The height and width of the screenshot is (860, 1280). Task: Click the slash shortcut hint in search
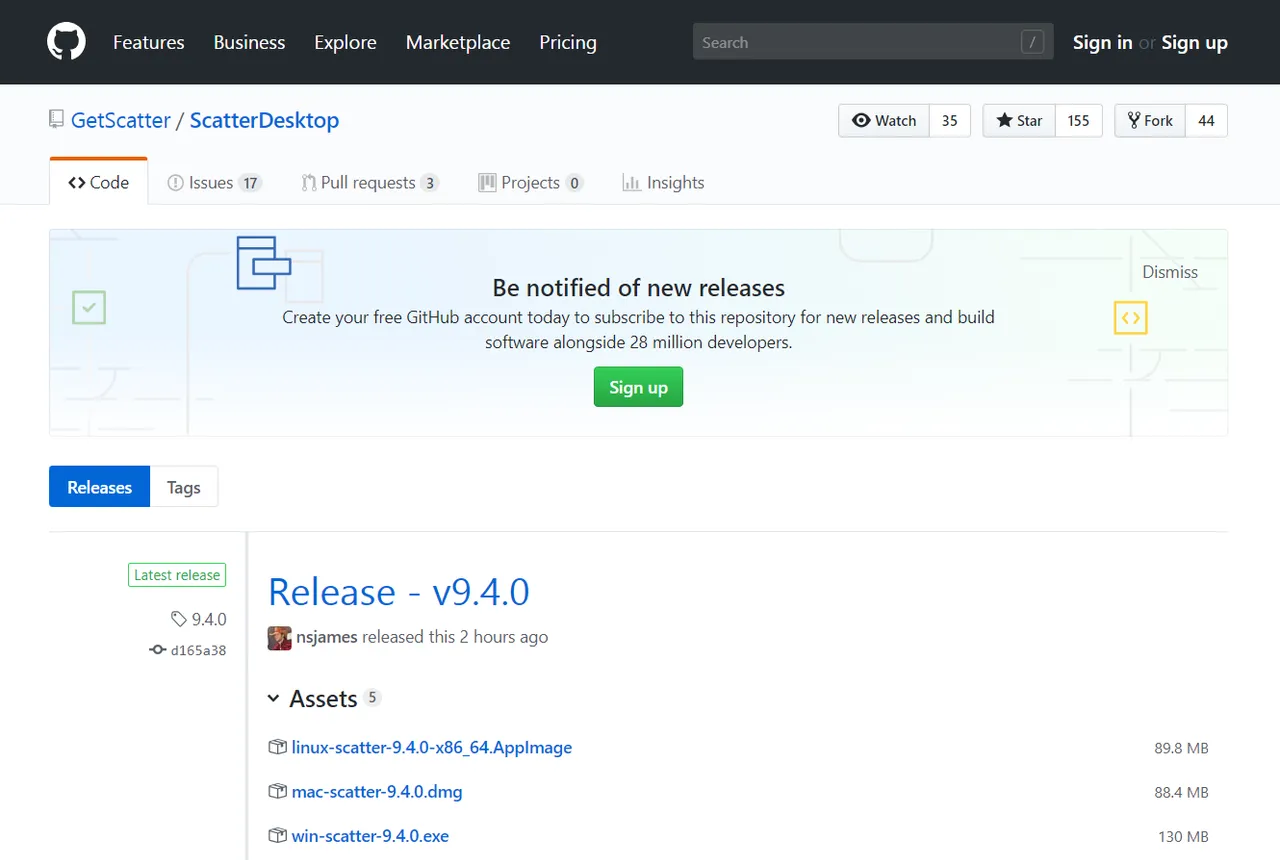click(1032, 42)
